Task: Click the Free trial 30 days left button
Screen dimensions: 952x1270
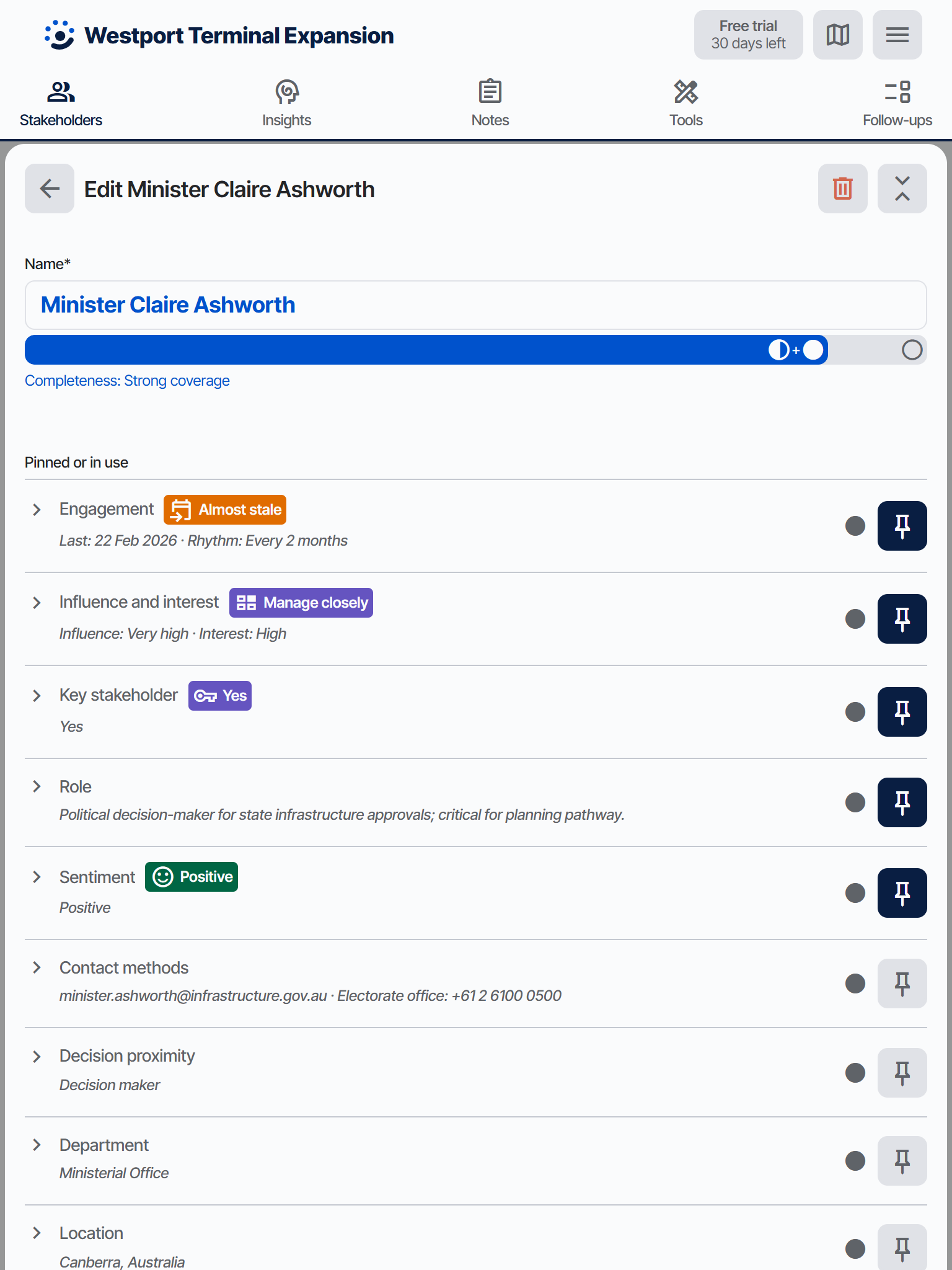Action: 748,35
